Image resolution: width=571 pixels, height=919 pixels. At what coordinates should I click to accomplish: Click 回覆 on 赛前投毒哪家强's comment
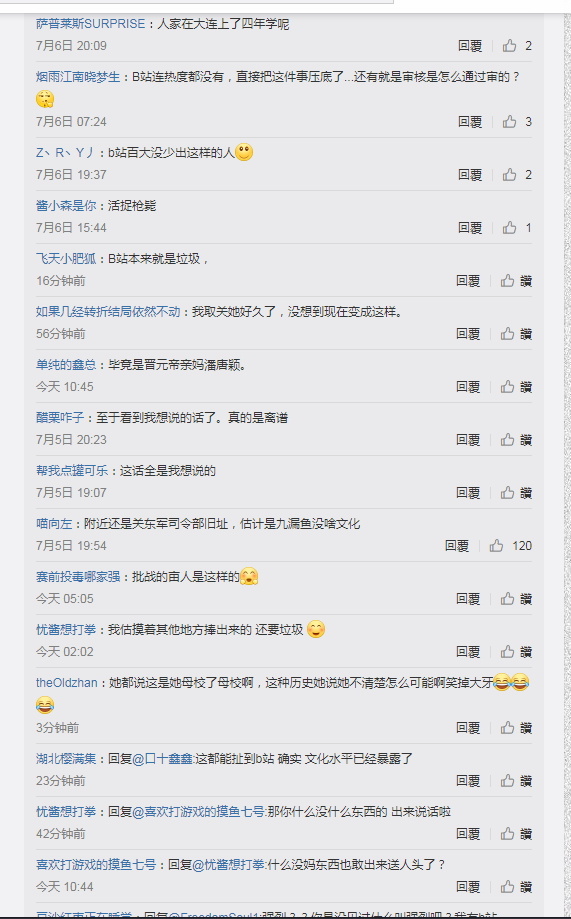click(x=468, y=599)
